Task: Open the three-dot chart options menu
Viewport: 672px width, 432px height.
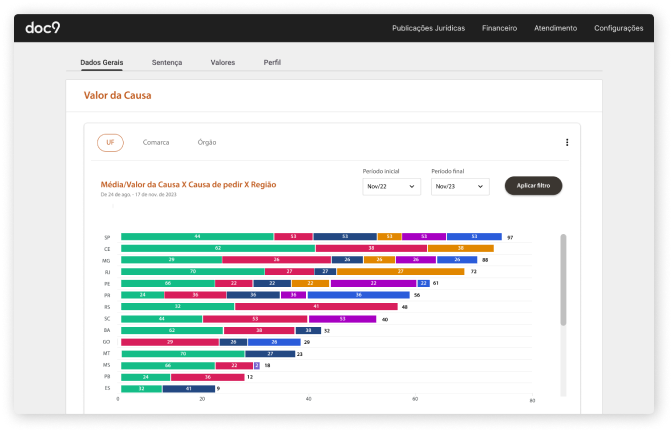Action: pos(567,142)
